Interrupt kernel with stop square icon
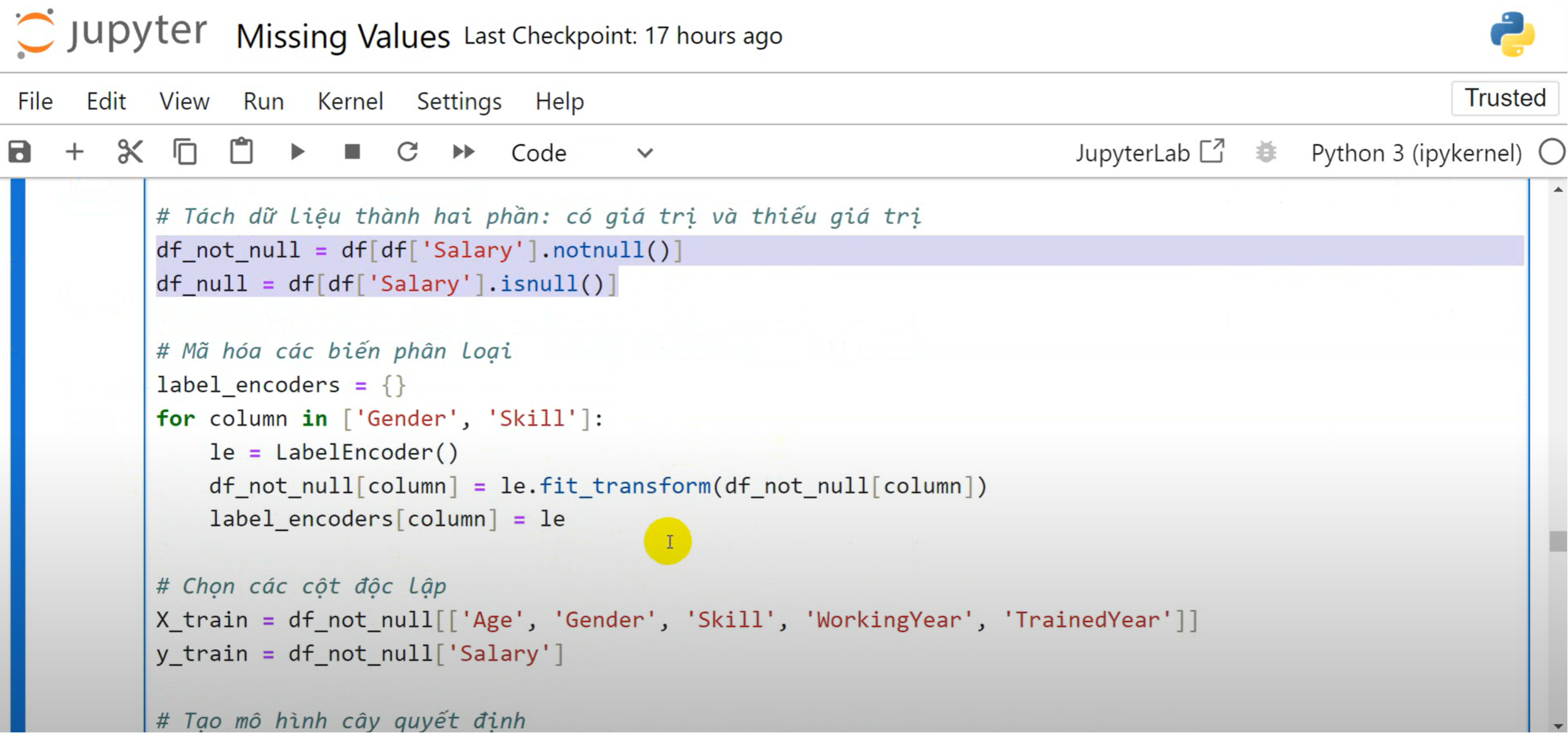 [352, 152]
